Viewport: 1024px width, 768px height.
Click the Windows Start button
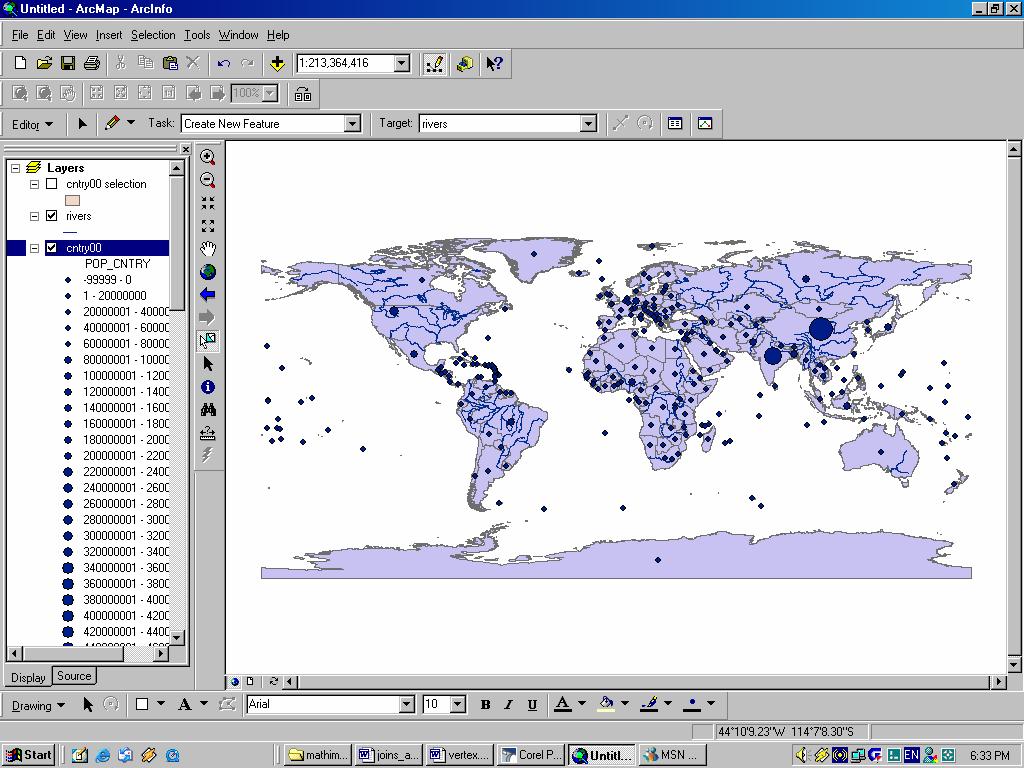pos(29,755)
